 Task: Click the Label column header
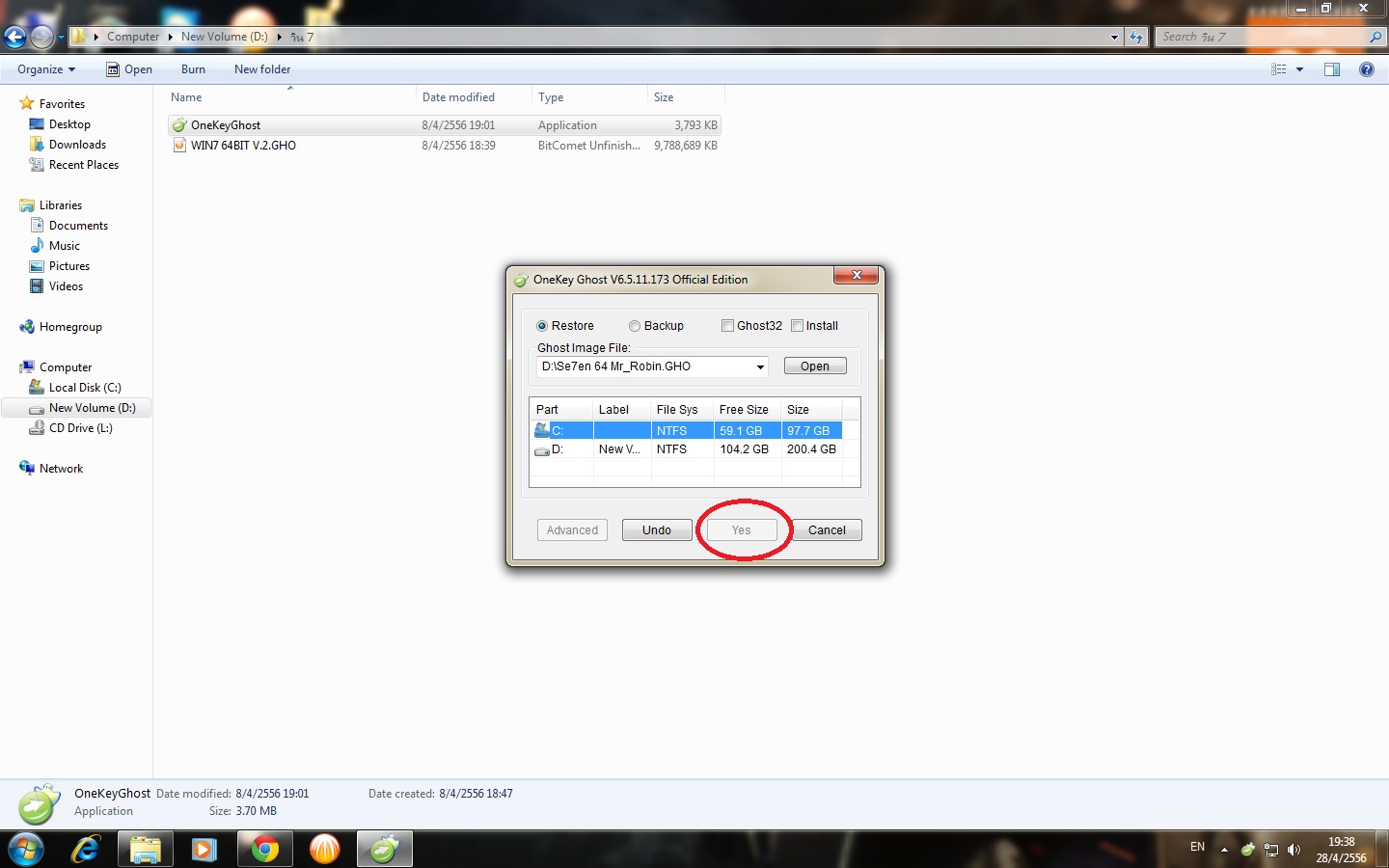click(621, 410)
